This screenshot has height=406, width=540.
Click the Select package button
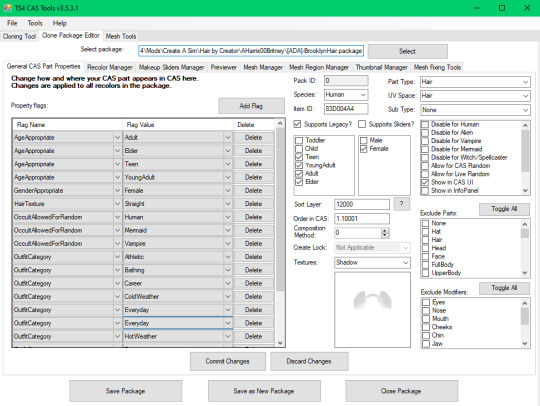(407, 51)
